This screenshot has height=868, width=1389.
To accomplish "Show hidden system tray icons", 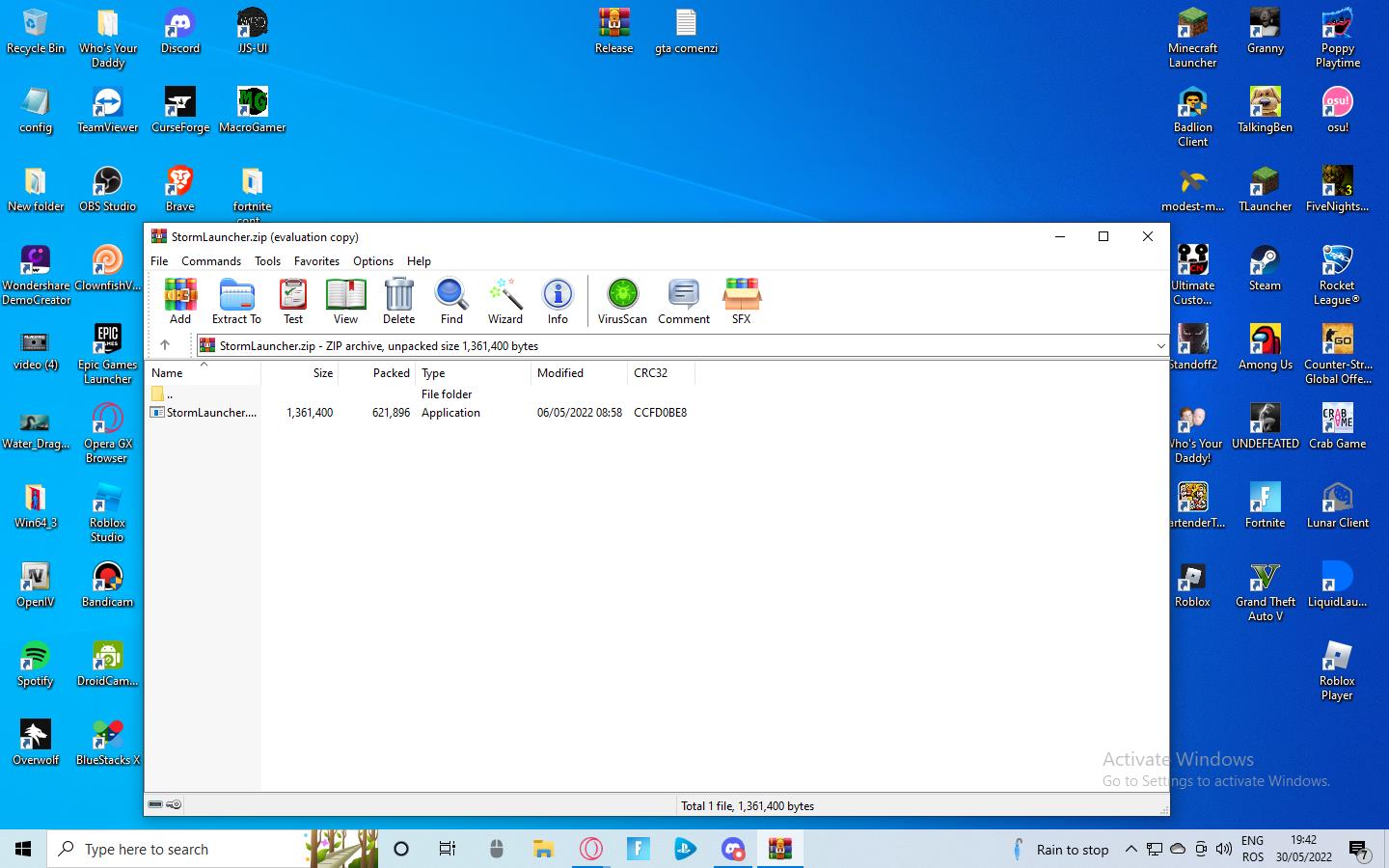I will [x=1130, y=850].
